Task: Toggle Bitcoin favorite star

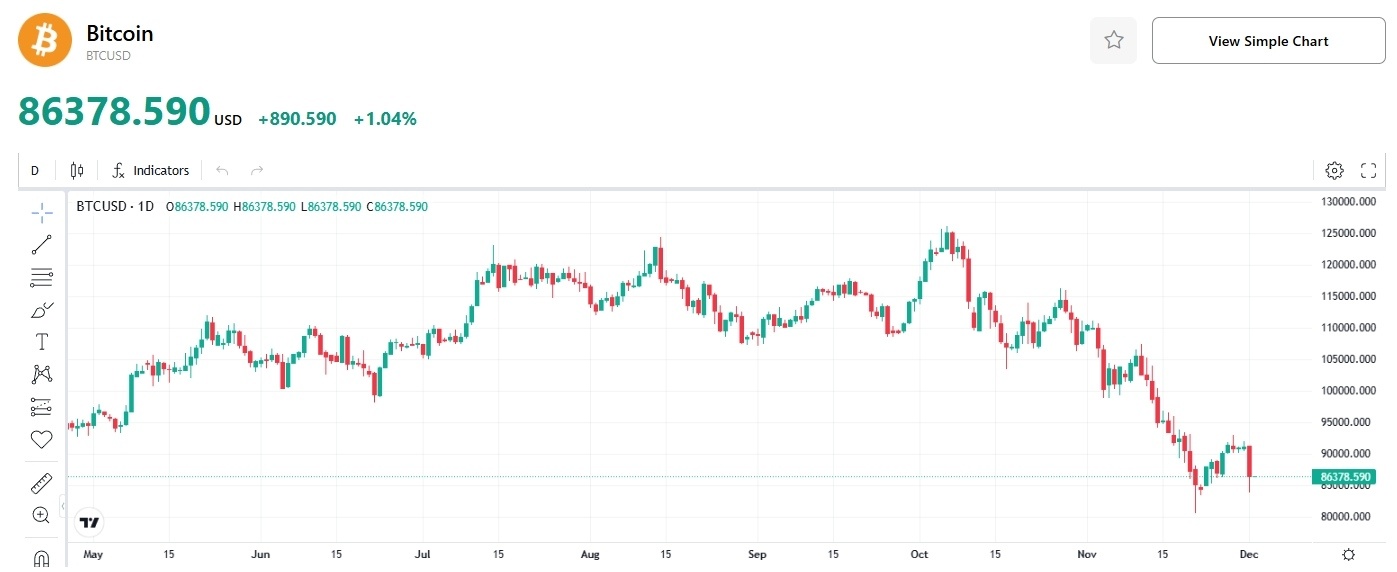Action: point(1113,41)
